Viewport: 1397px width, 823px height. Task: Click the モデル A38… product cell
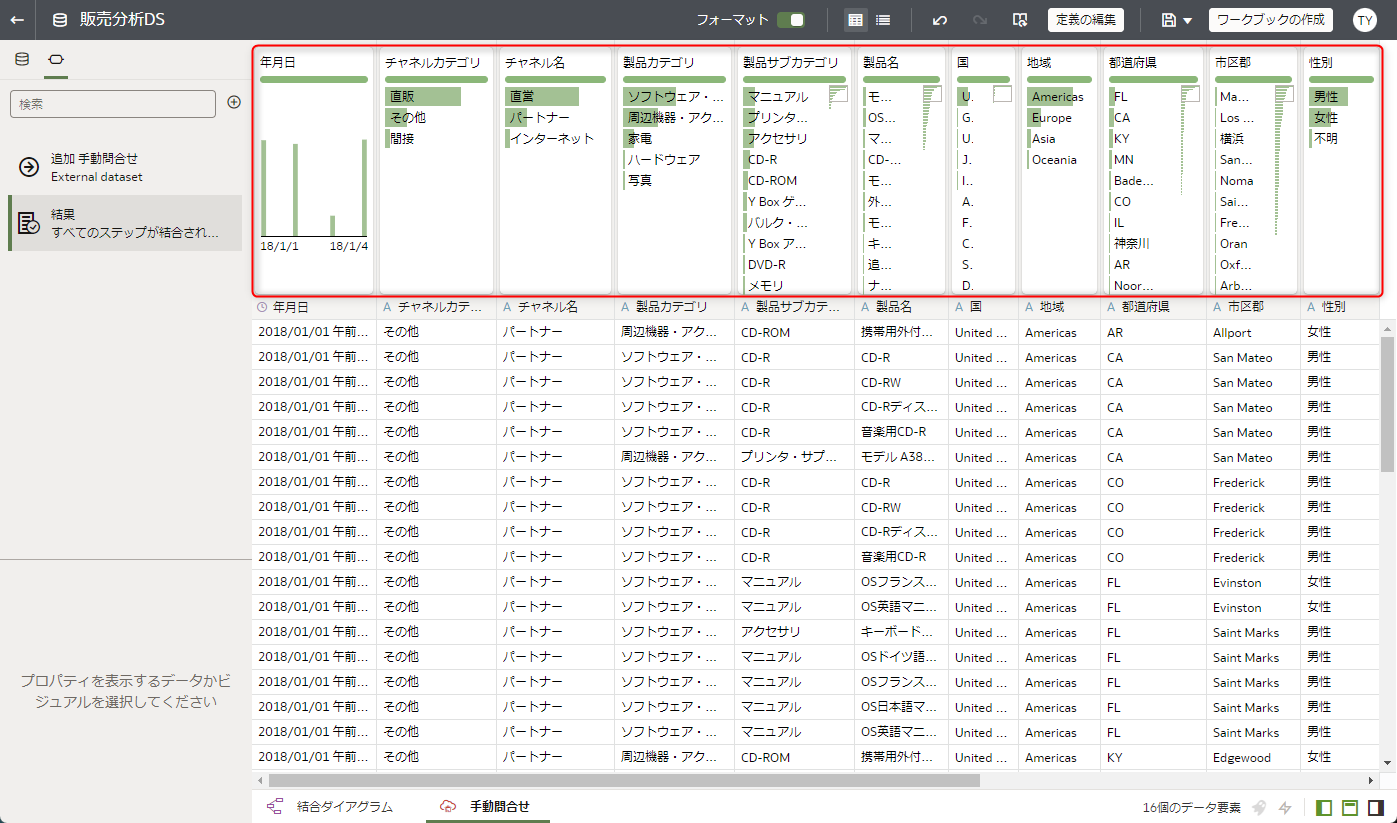coord(901,458)
